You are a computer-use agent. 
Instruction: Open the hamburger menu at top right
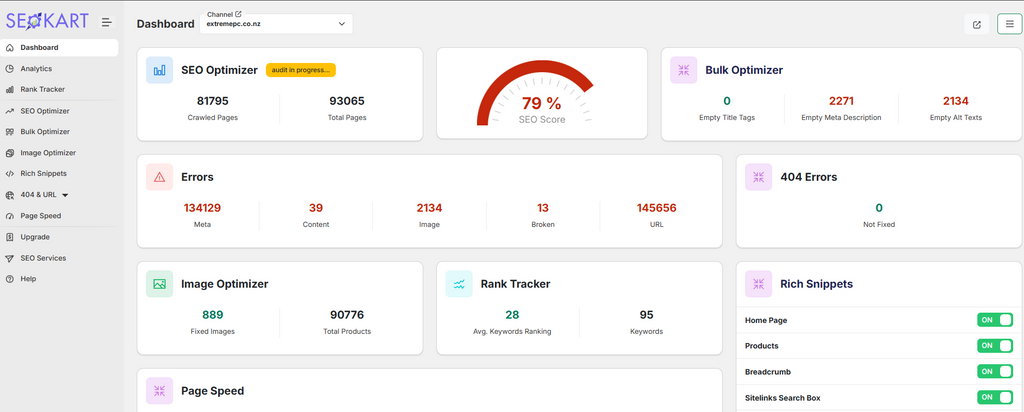[x=1009, y=24]
